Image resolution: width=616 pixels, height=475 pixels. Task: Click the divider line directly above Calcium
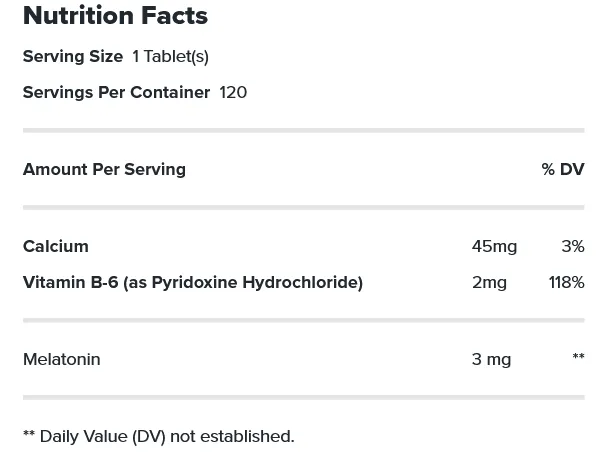point(303,207)
